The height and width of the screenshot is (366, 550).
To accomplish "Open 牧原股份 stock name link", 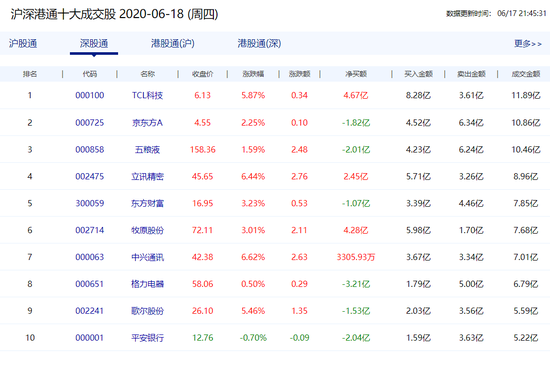I will click(x=147, y=230).
